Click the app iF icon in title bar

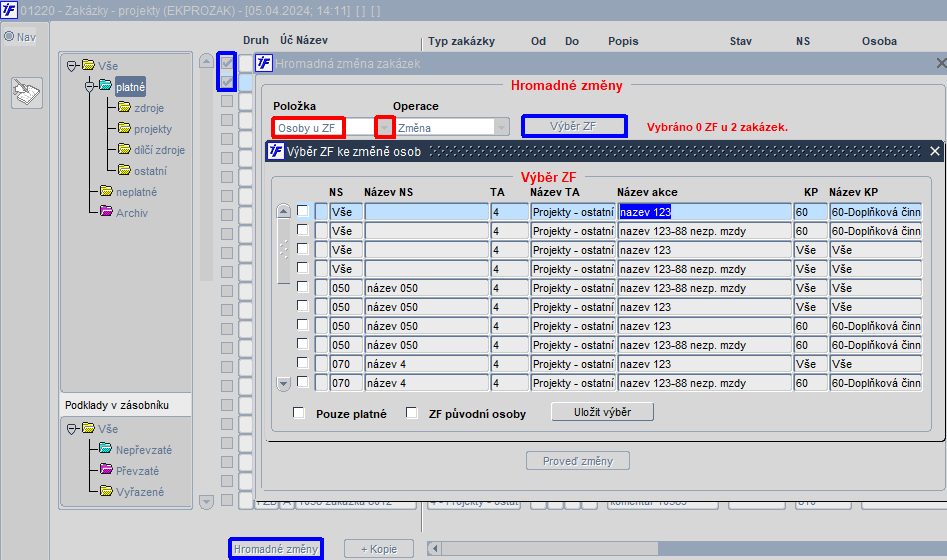[x=9, y=10]
